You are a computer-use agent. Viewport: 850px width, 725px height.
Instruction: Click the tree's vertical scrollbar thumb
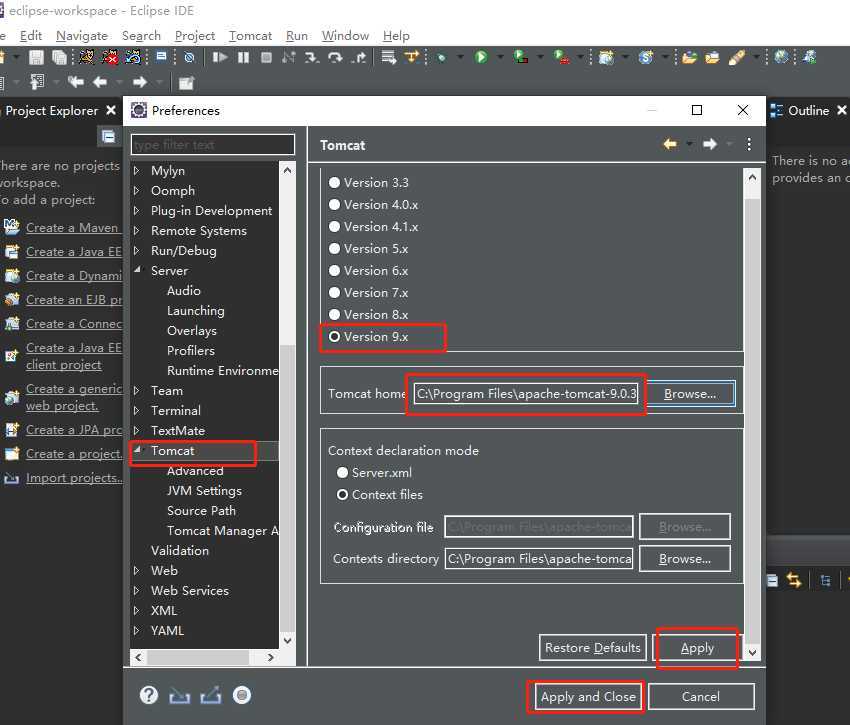click(x=288, y=486)
